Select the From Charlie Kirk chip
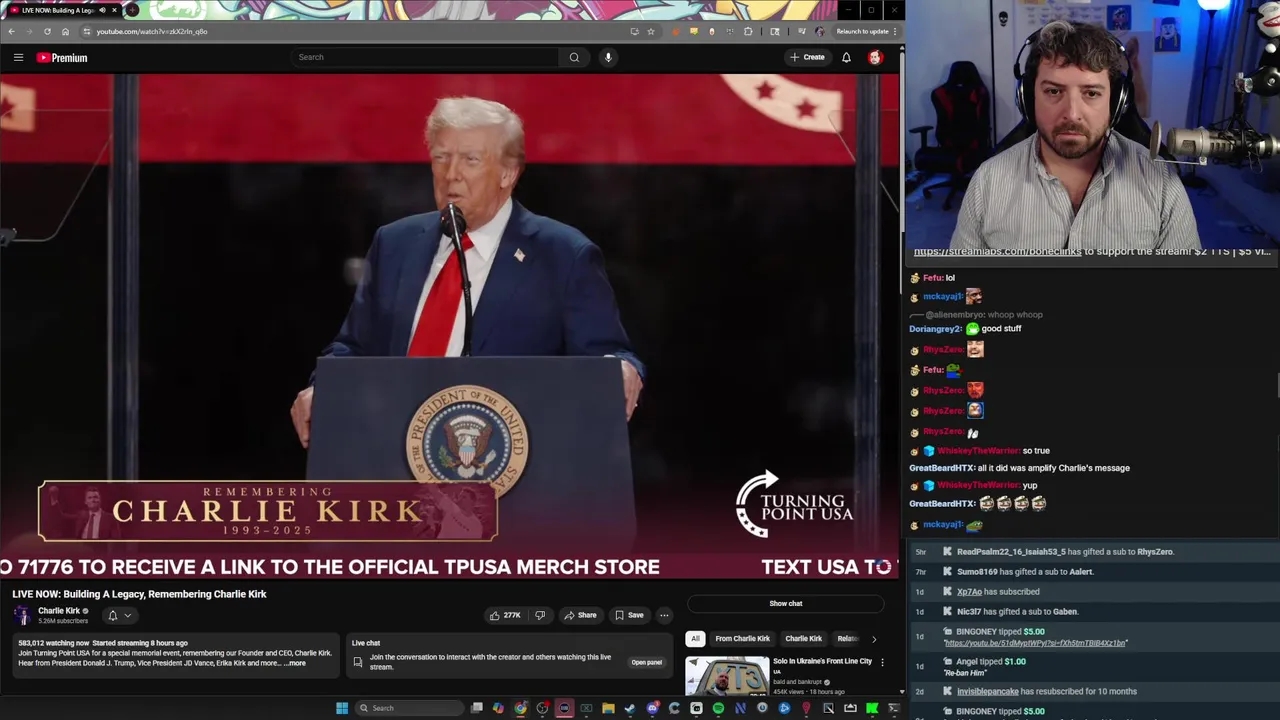The height and width of the screenshot is (720, 1280). [x=742, y=638]
